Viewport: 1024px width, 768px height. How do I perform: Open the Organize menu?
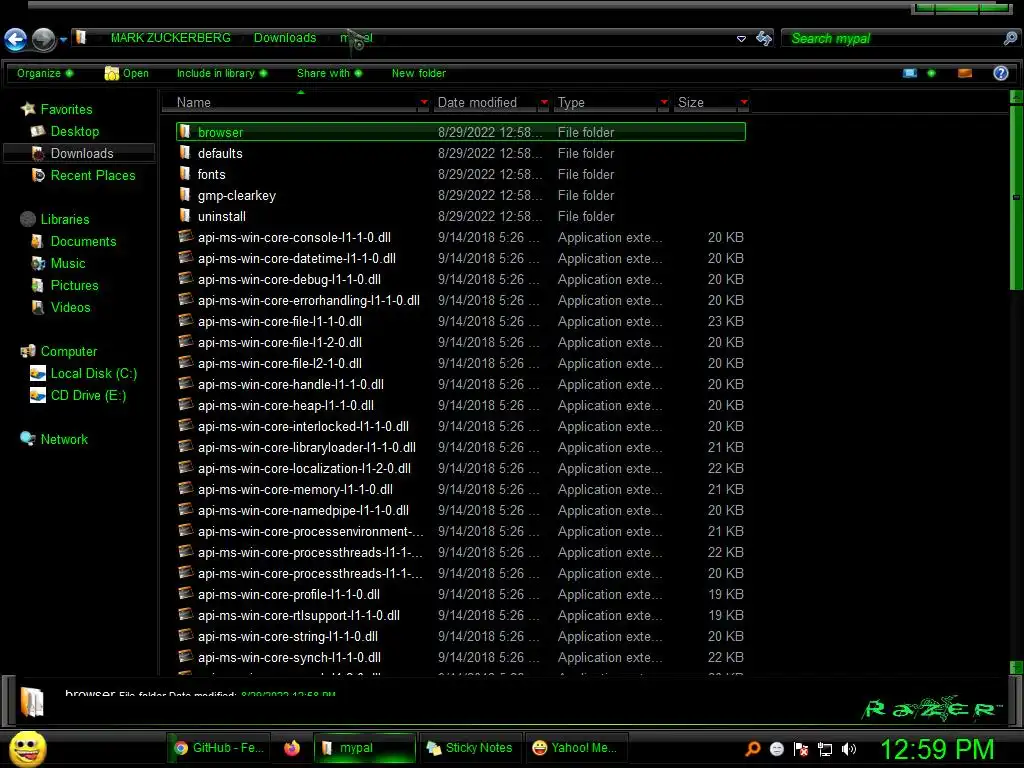(44, 73)
